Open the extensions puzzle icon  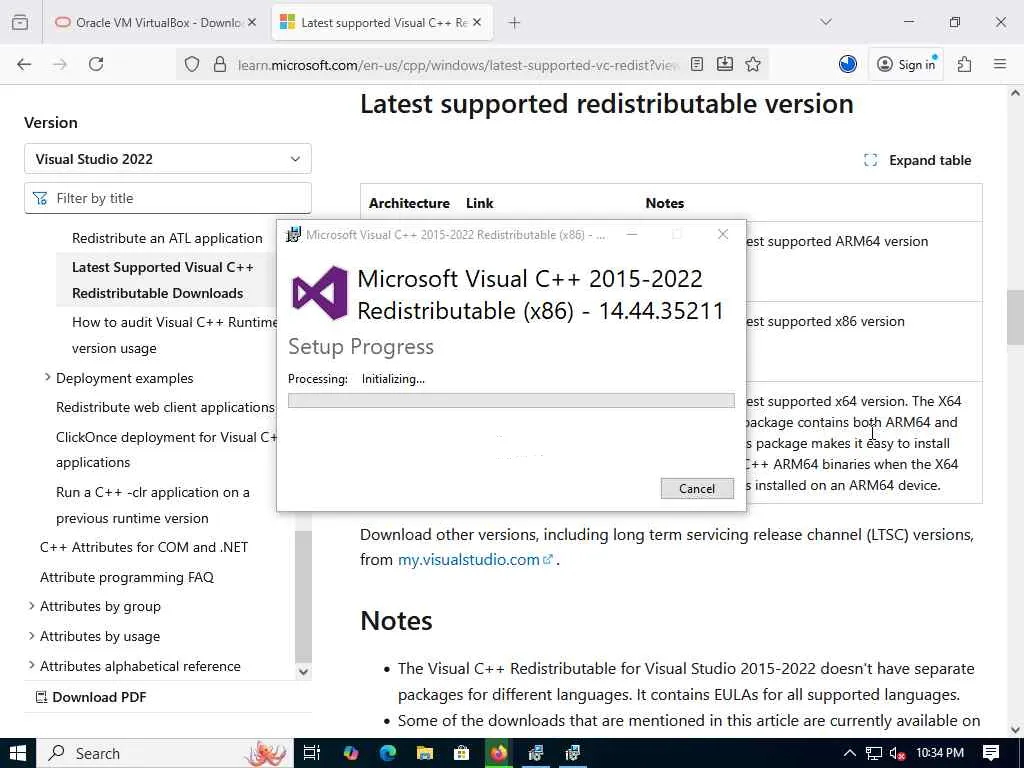[964, 64]
